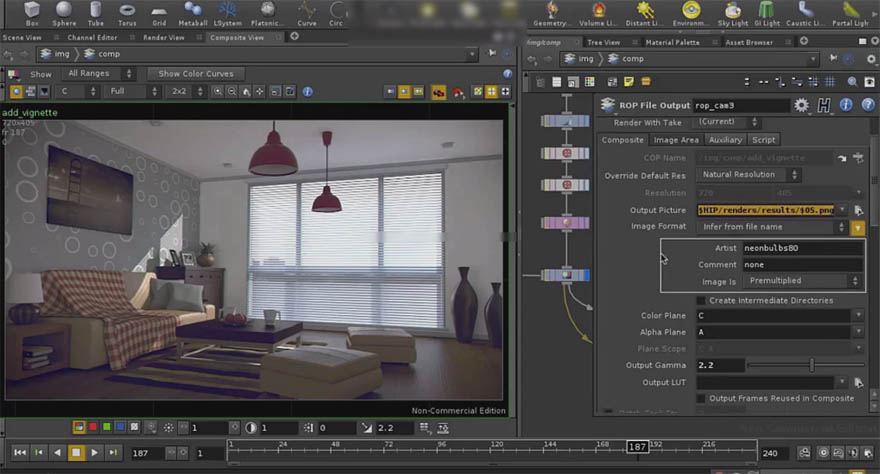880x474 pixels.
Task: Select the Torus shelf tool
Action: (127, 13)
